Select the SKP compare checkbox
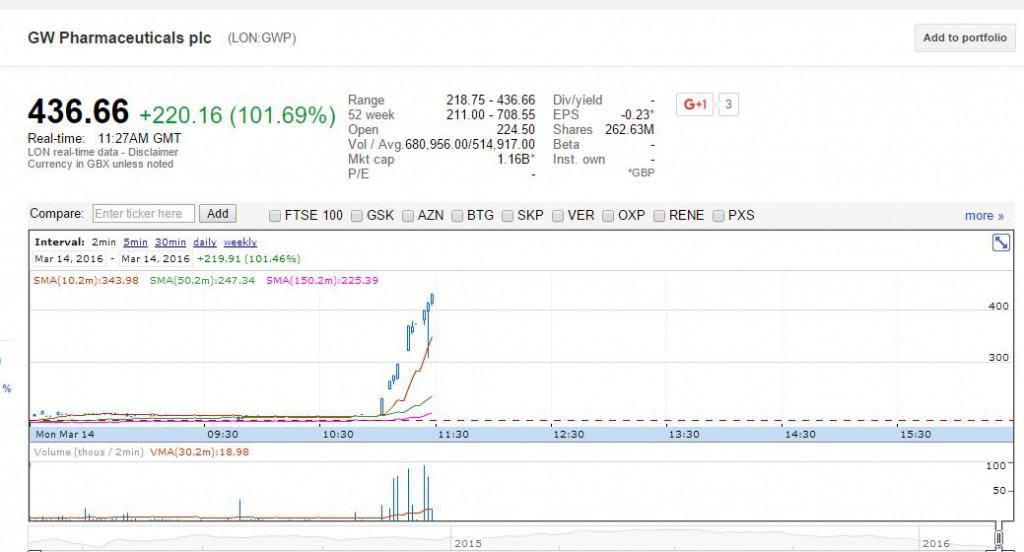 (508, 215)
